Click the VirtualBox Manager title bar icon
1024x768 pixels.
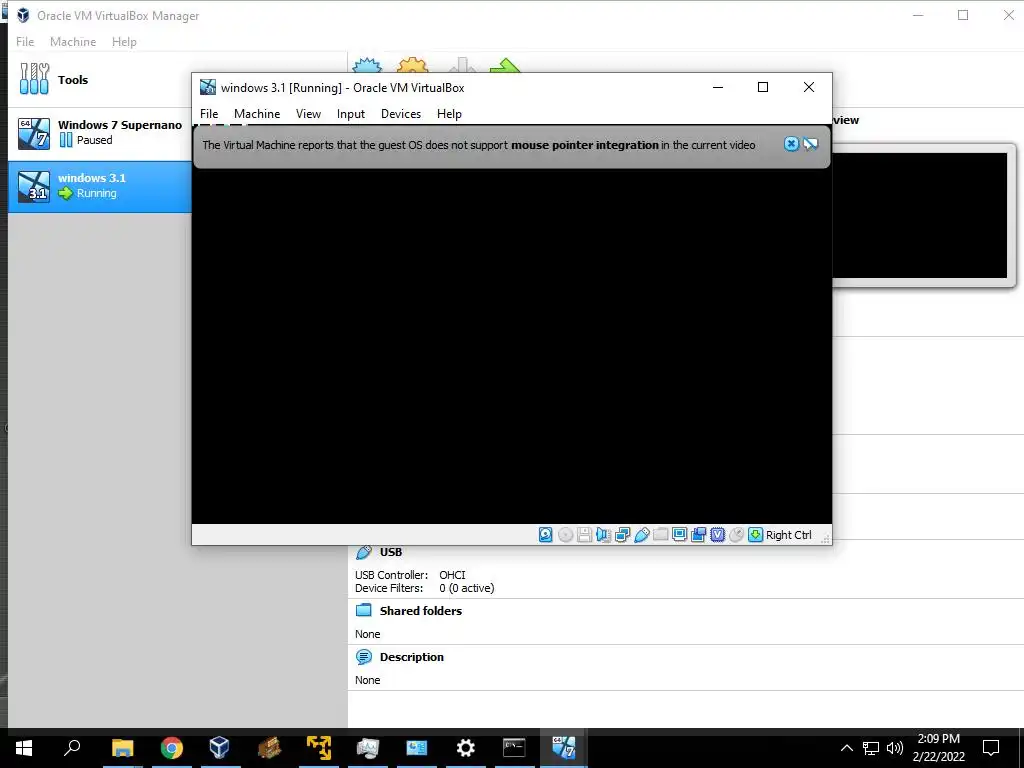(24, 15)
